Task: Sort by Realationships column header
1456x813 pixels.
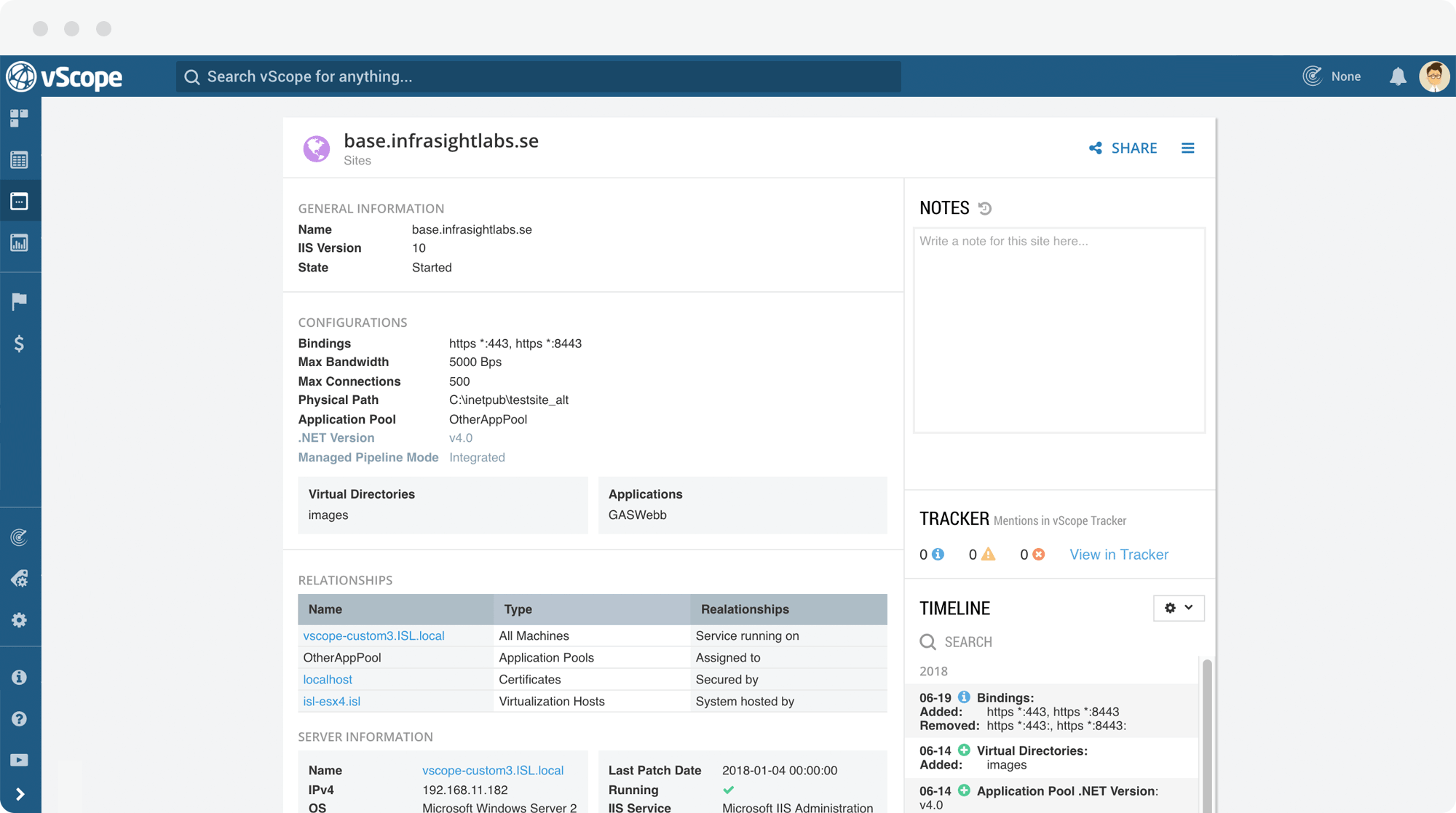Action: [789, 609]
